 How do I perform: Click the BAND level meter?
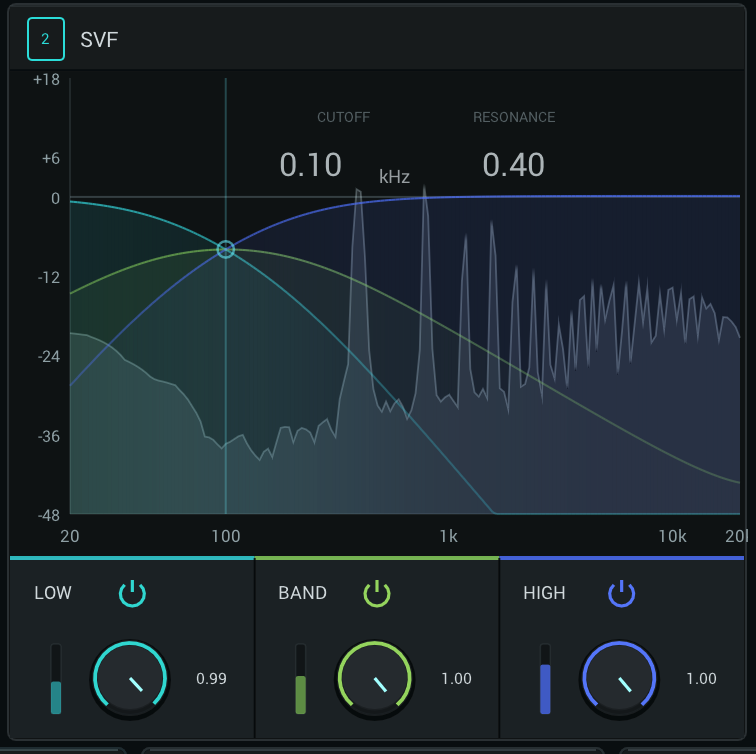pos(300,679)
